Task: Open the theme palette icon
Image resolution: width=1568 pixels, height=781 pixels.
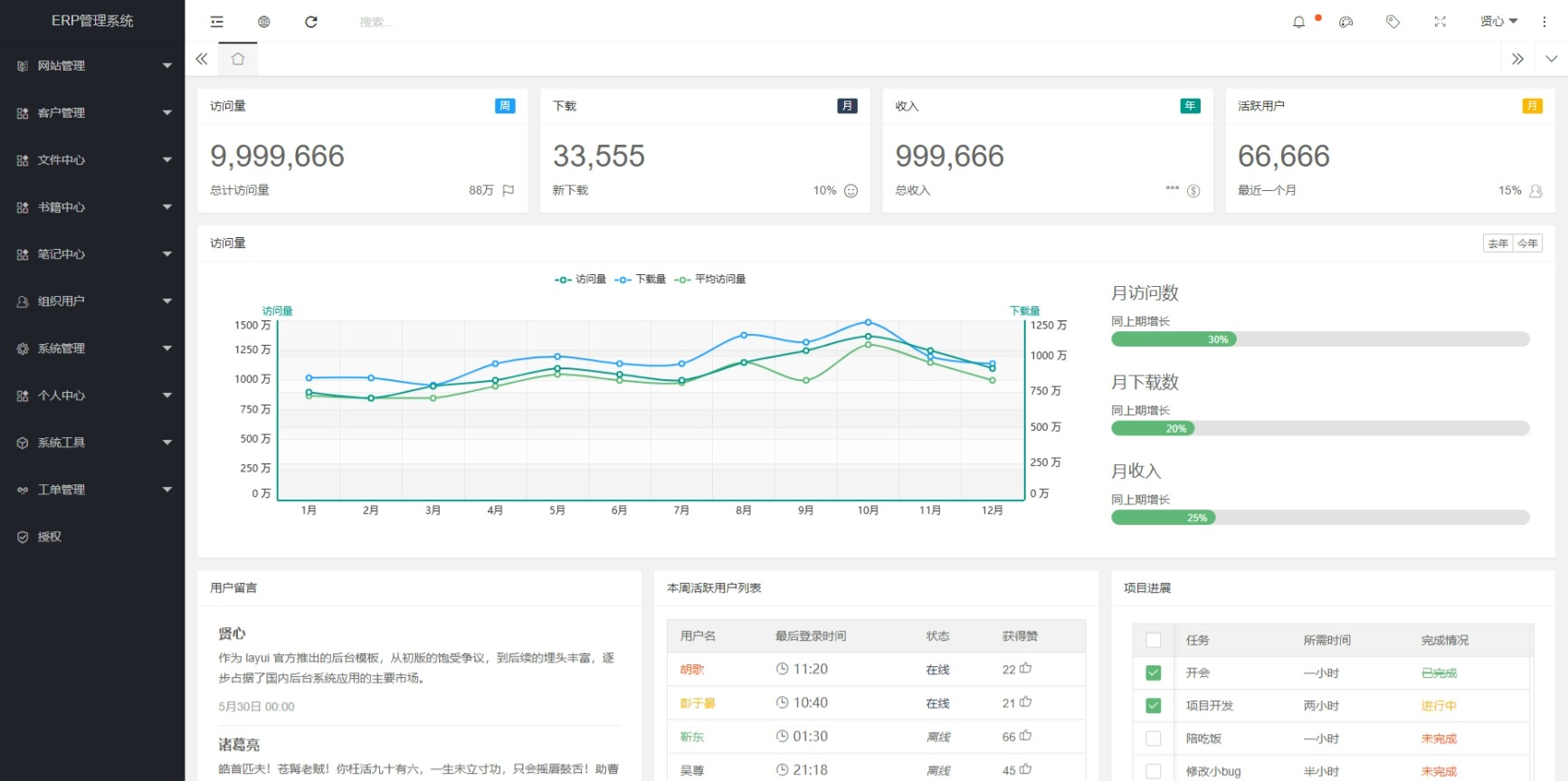Action: (x=1345, y=22)
